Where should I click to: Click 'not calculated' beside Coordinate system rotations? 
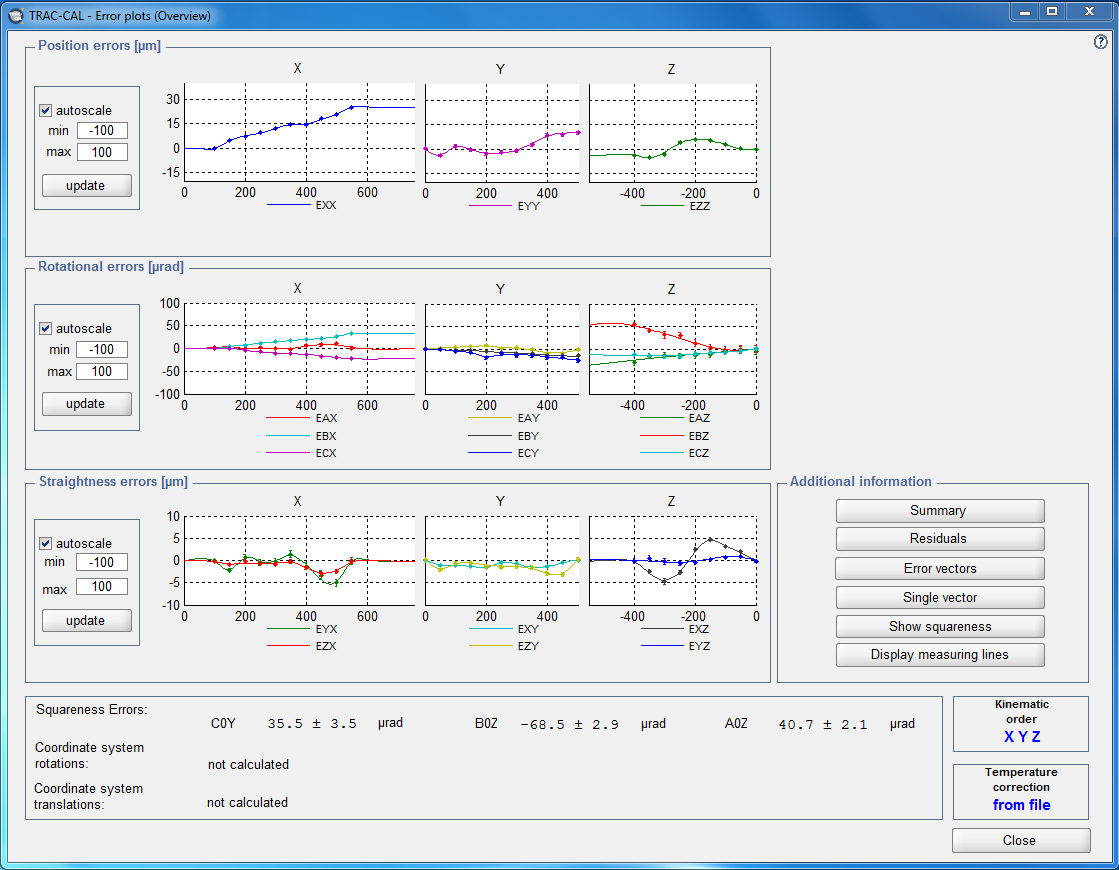tap(248, 764)
